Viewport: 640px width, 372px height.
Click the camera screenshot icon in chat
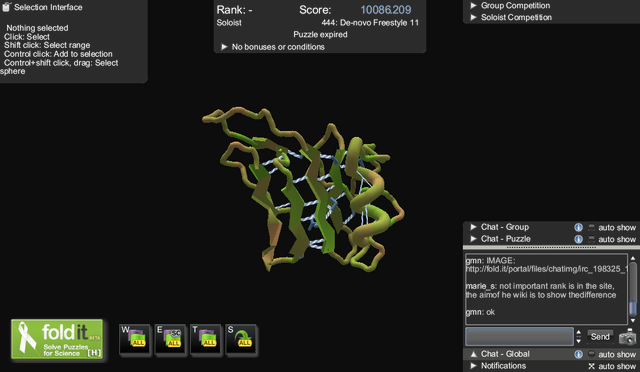pos(627,337)
